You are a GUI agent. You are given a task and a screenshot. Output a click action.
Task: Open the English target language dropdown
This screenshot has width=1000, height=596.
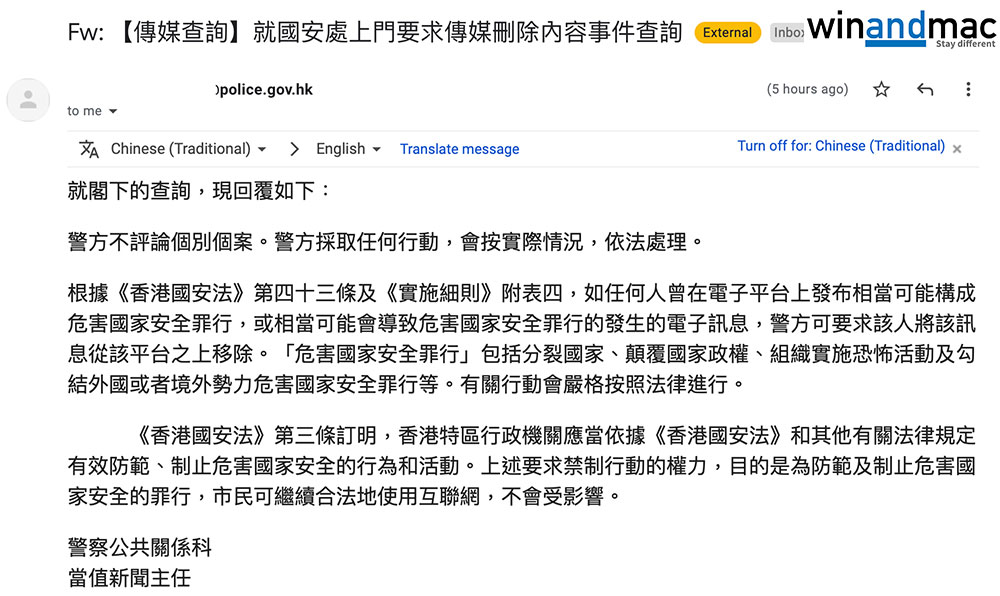[x=348, y=149]
